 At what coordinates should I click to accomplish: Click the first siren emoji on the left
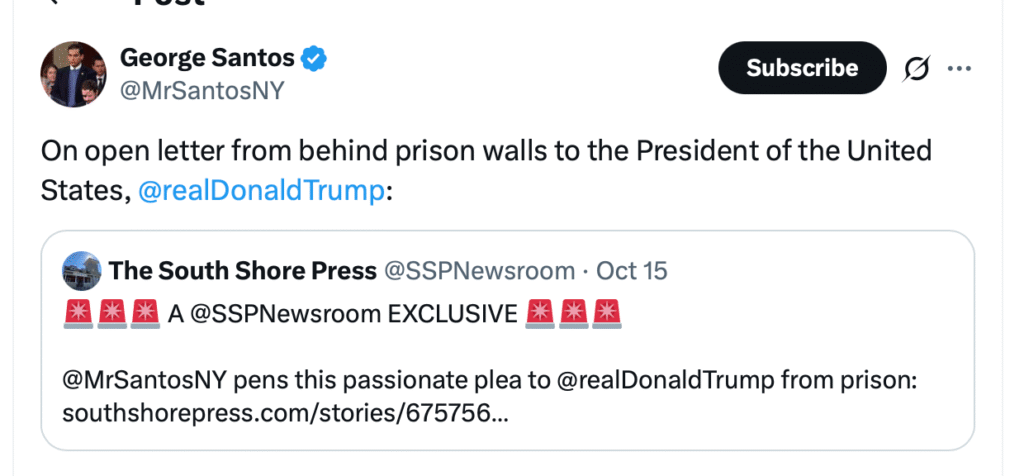[x=77, y=313]
